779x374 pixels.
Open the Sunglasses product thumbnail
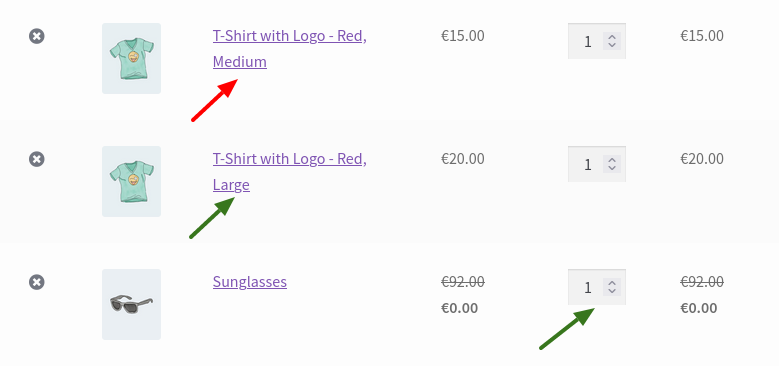click(131, 304)
